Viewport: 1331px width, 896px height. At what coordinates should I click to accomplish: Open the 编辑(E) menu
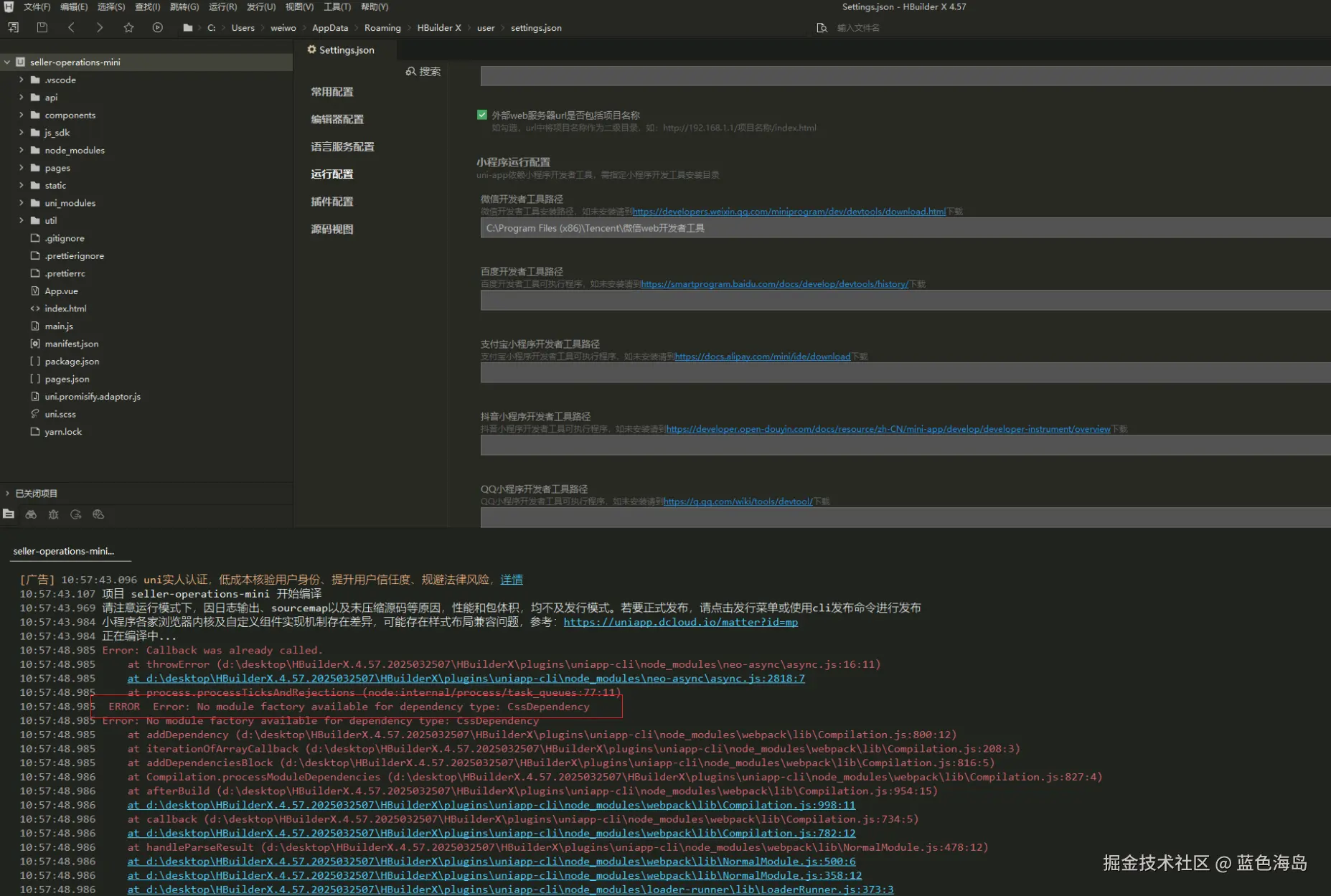click(74, 6)
